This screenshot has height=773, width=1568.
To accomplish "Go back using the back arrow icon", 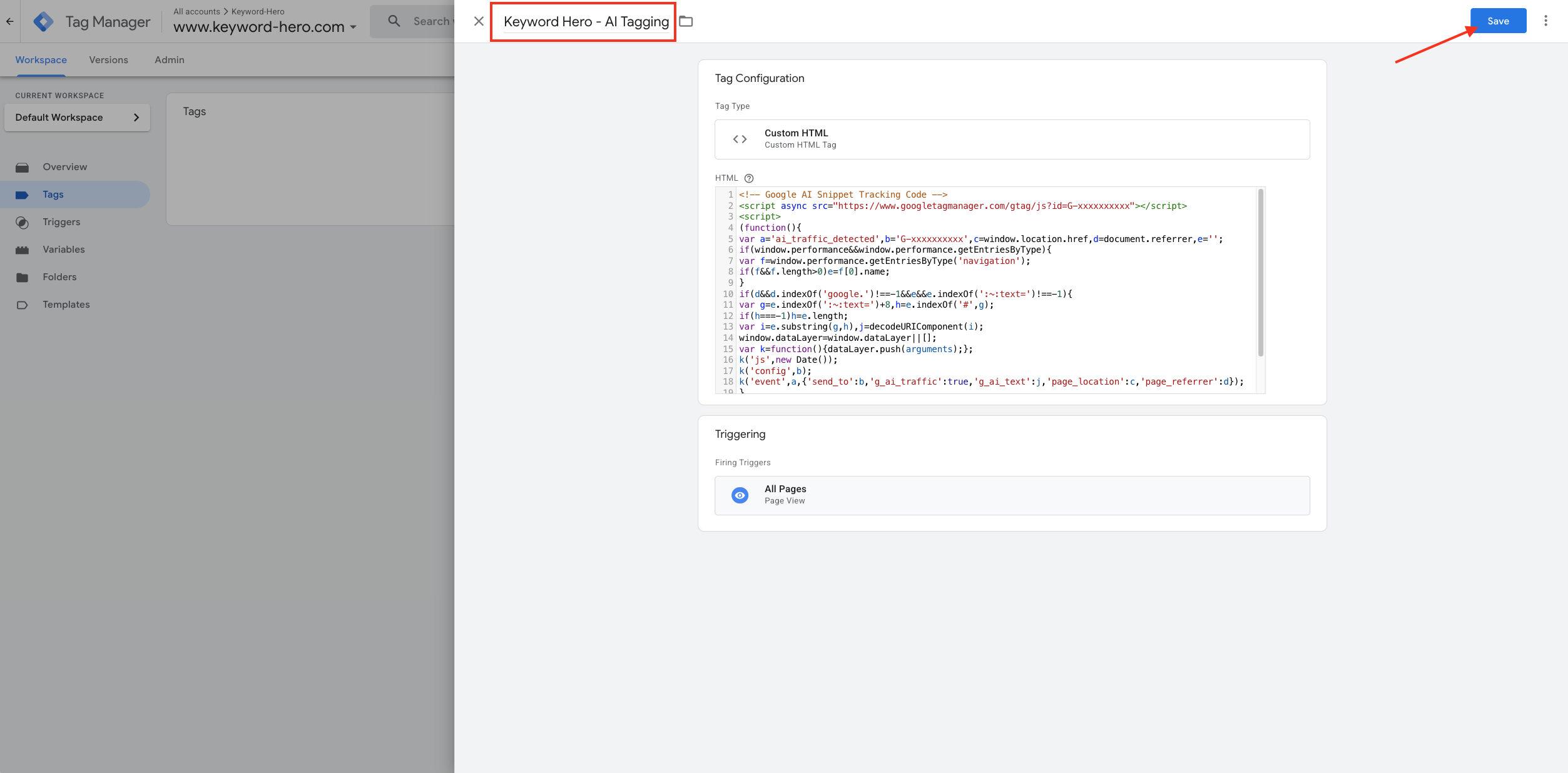I will [10, 21].
